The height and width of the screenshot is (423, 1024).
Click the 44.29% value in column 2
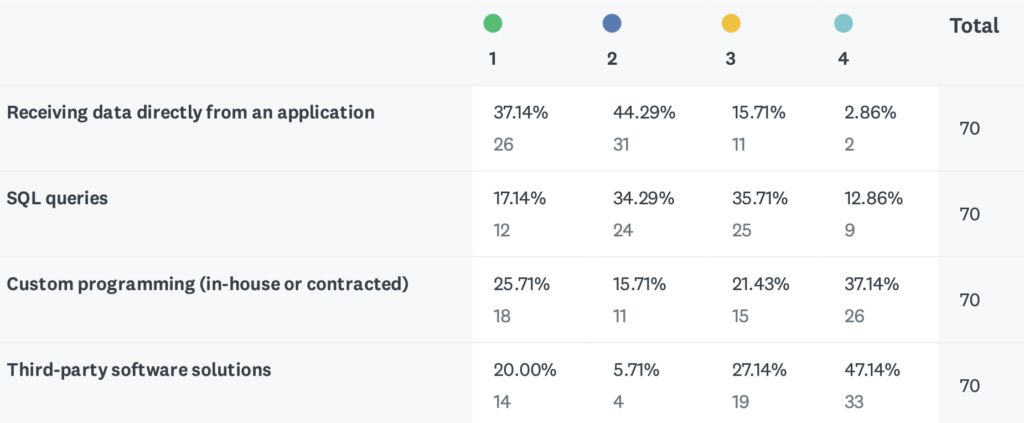coord(644,113)
